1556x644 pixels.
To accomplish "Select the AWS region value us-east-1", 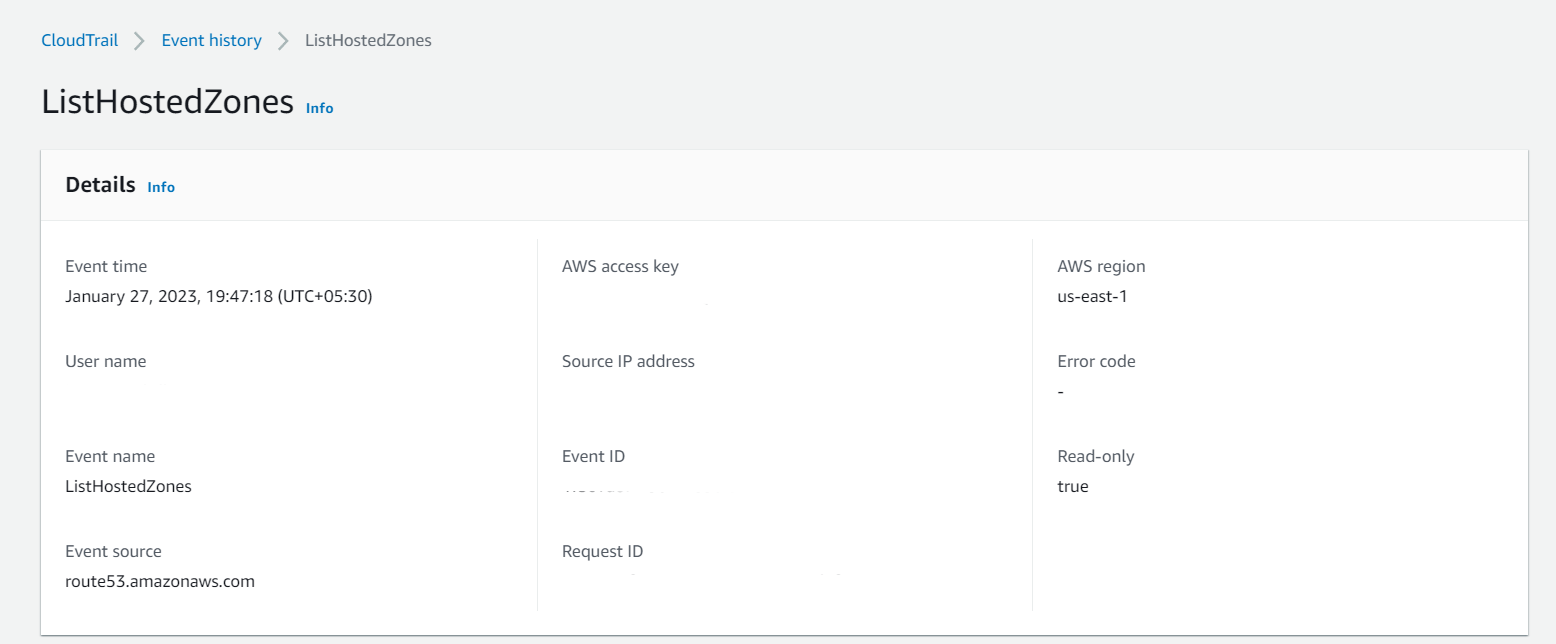I will click(x=1092, y=296).
